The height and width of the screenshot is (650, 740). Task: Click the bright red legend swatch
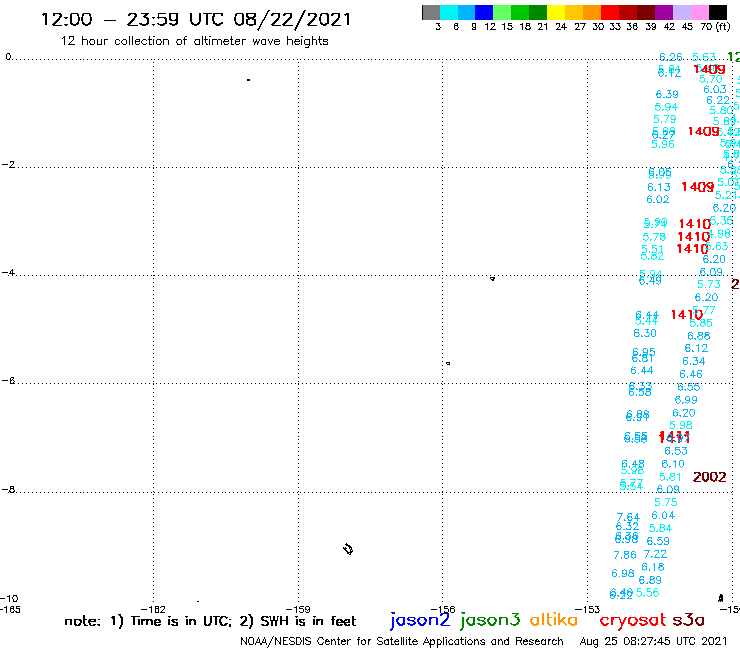click(x=610, y=12)
